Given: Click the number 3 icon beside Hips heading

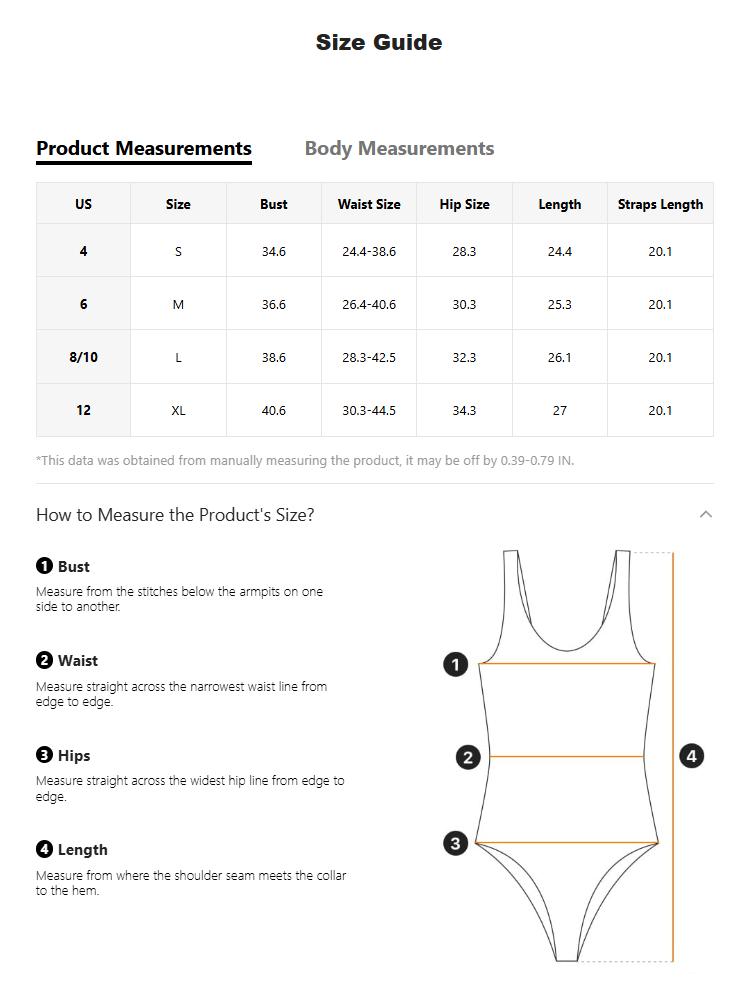Looking at the screenshot, I should click(44, 755).
